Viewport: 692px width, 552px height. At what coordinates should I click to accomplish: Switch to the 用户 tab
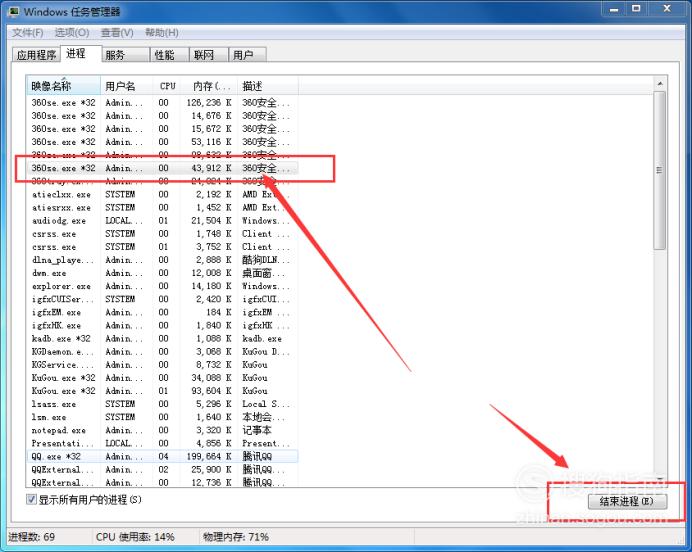pyautogui.click(x=247, y=55)
